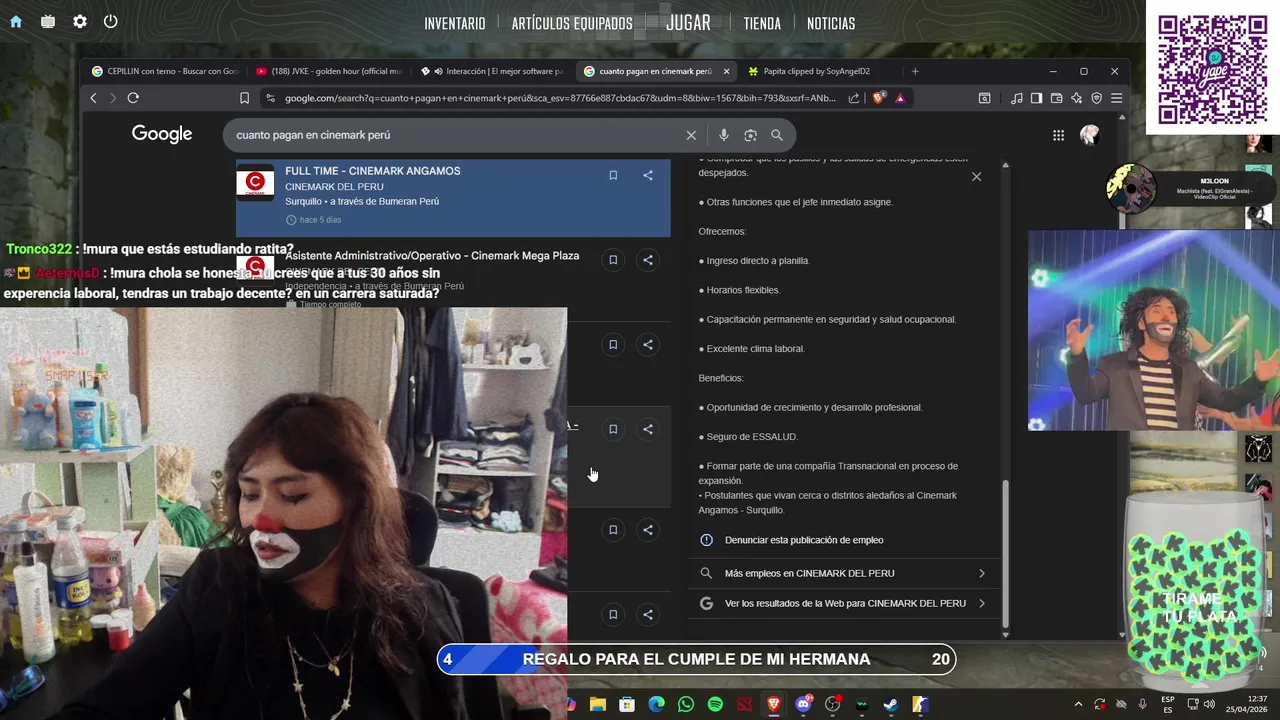This screenshot has width=1280, height=720.
Task: Open the browser hamburger menu
Action: click(x=1116, y=98)
